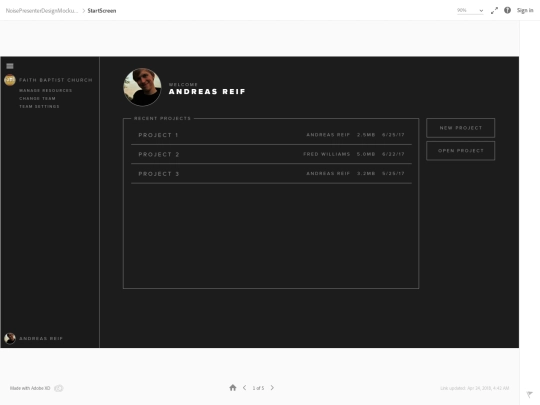Click the Welcome Andreas Reif heading
This screenshot has height=405, width=540.
[207, 89]
